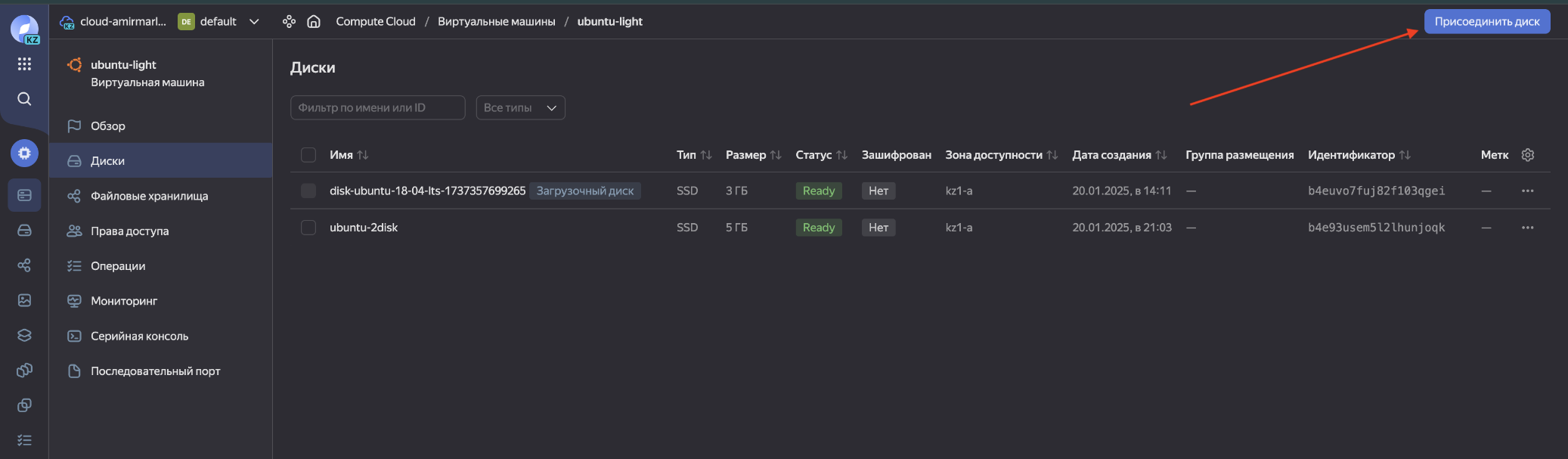Open 'Обзор' in the VM sidebar
Screen dimensions: 1568x459
pyautogui.click(x=108, y=126)
